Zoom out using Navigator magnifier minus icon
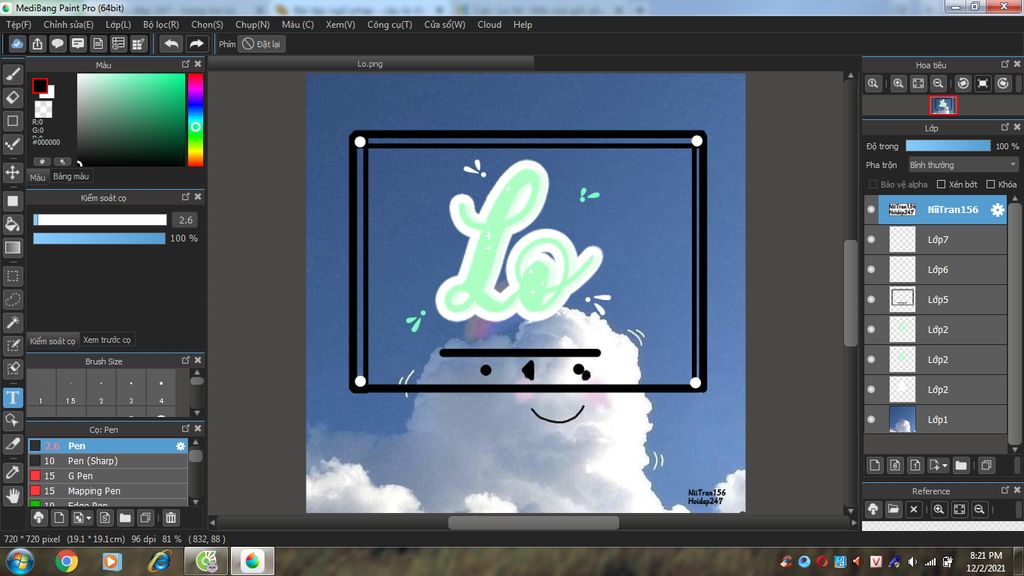The height and width of the screenshot is (576, 1024). 938,84
